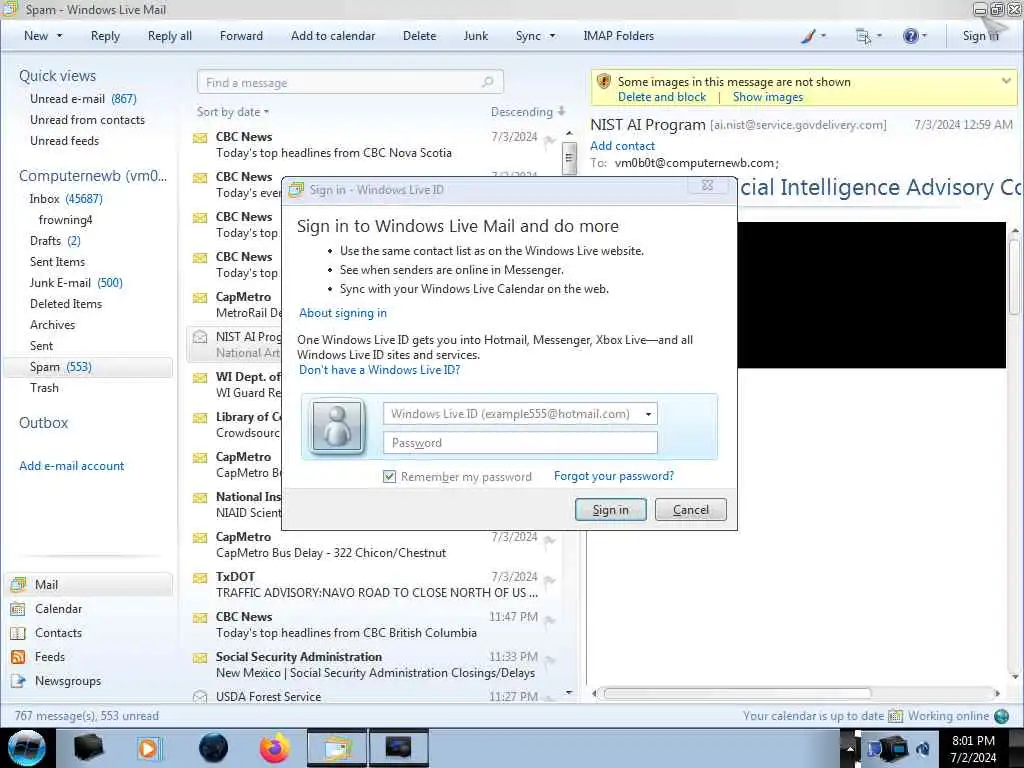Screen dimensions: 1024x768
Task: Expand the Sync dropdown arrow
Action: click(552, 36)
